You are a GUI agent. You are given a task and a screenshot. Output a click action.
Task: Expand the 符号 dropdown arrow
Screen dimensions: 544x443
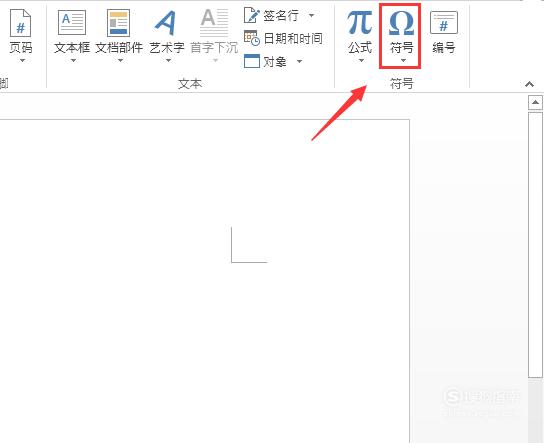pos(403,61)
